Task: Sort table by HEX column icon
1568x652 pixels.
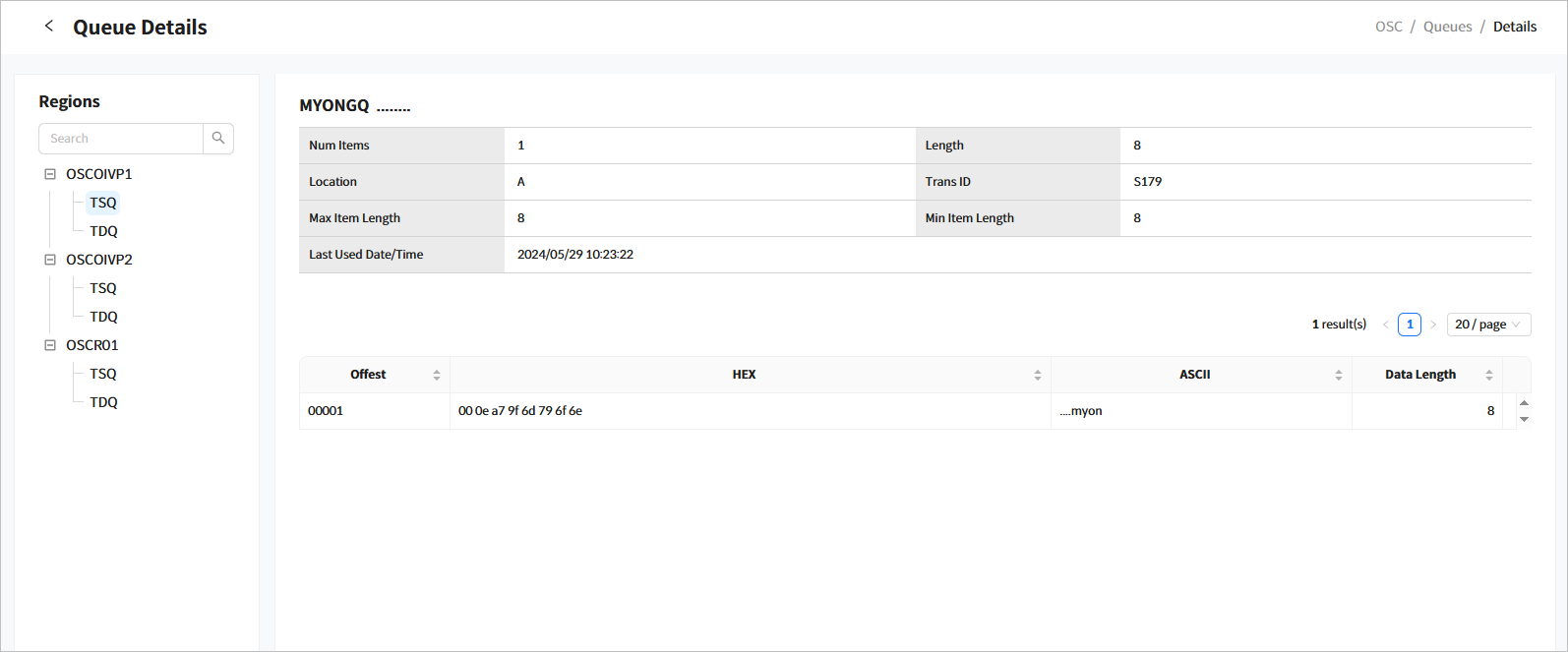Action: (1037, 375)
